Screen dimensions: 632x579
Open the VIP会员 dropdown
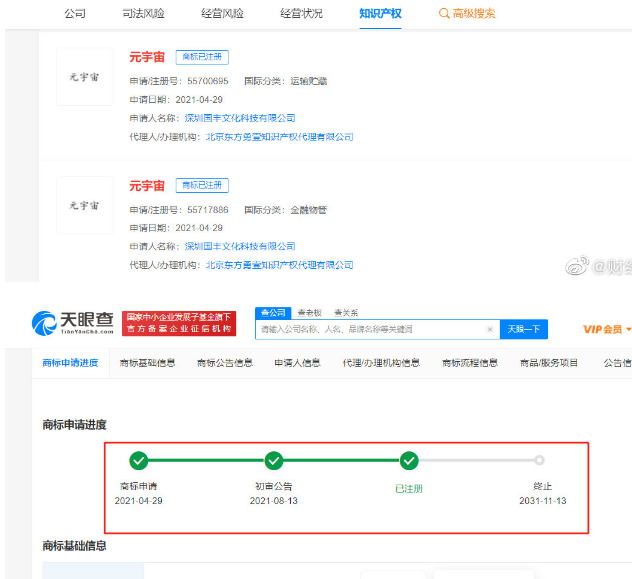tap(607, 329)
